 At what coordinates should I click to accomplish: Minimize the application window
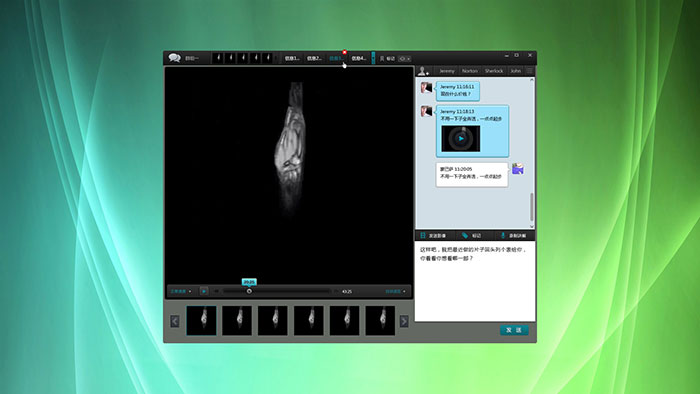[507, 56]
